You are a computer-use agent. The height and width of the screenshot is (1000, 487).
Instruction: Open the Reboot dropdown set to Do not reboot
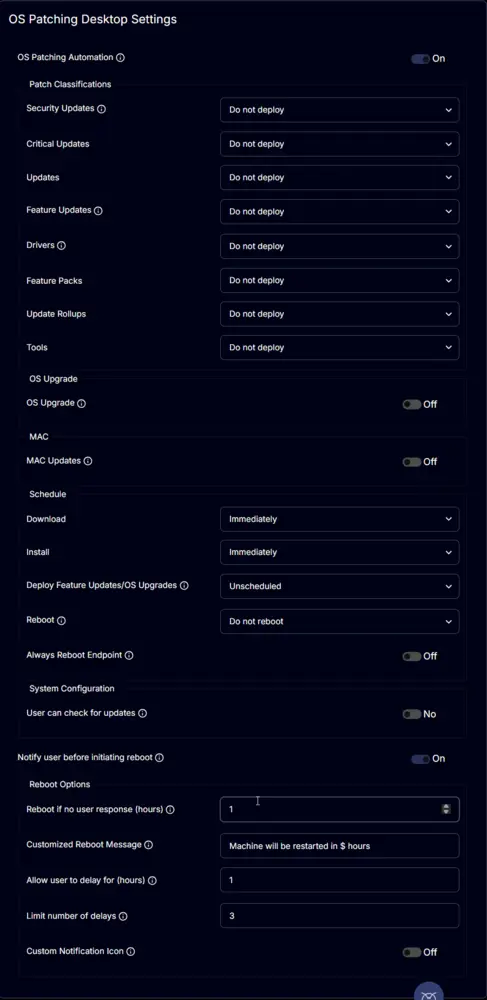340,621
